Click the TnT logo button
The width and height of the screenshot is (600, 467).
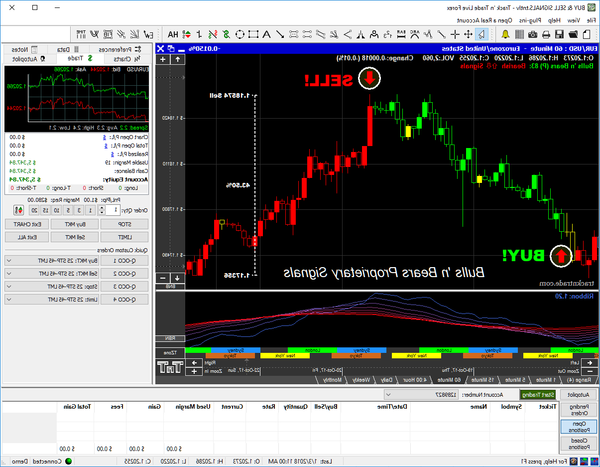(x=170, y=367)
